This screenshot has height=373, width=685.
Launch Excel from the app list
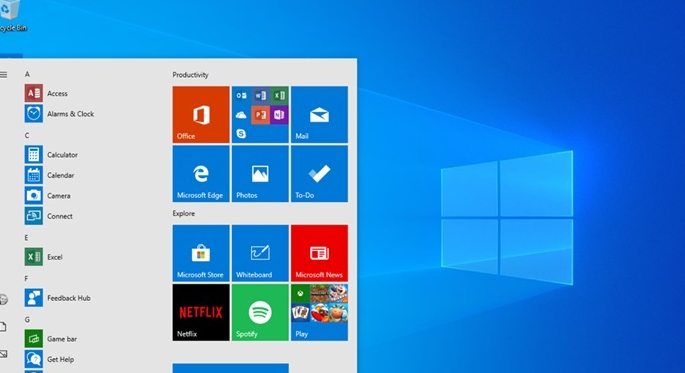tap(44, 257)
